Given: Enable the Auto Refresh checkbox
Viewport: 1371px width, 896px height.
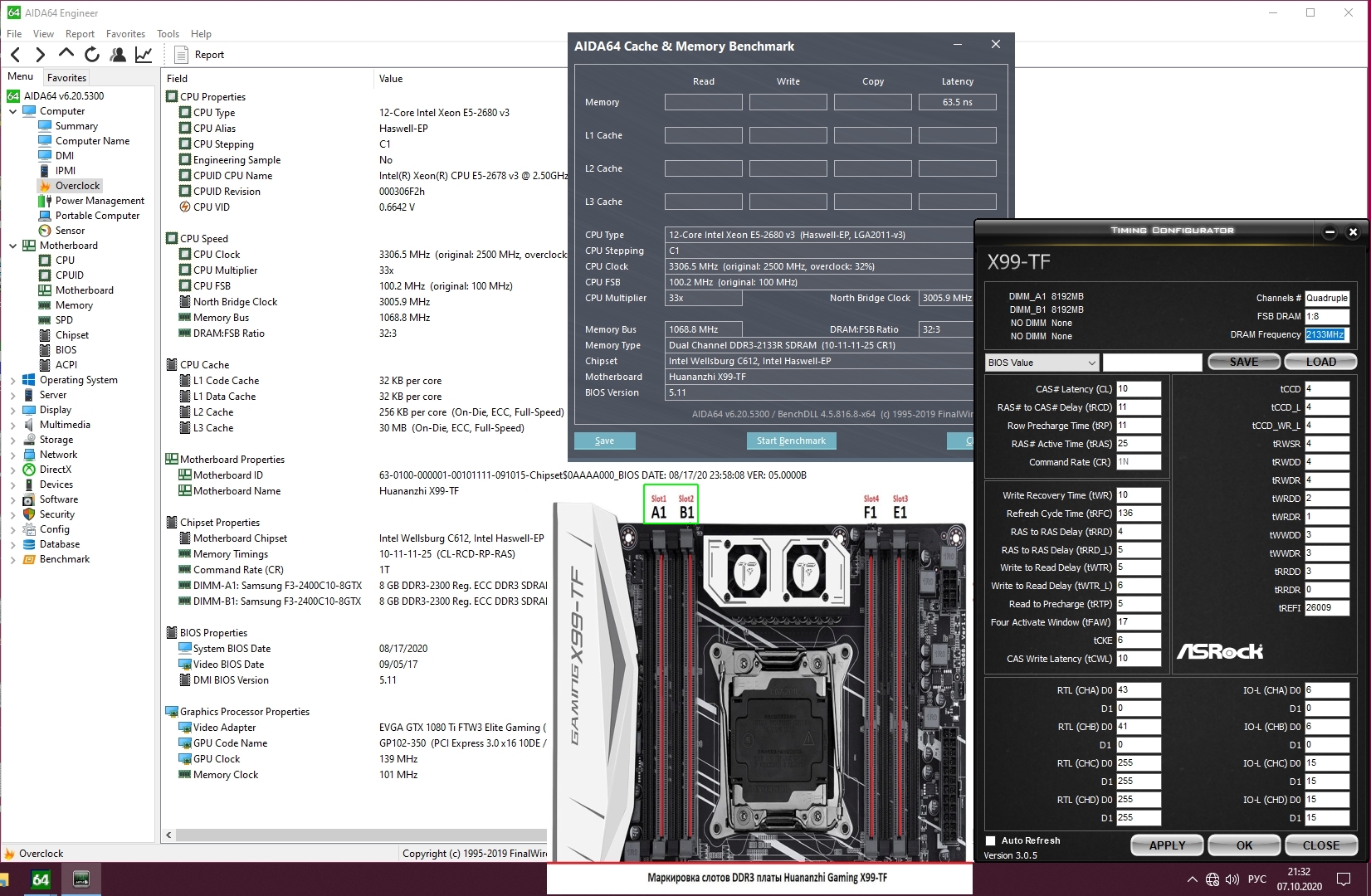Looking at the screenshot, I should [990, 840].
